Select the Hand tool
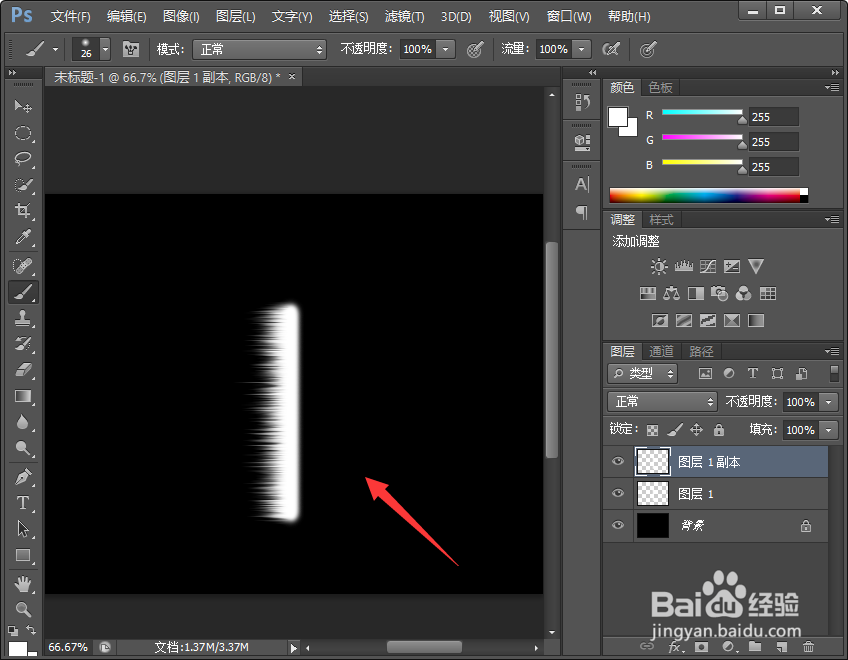 point(23,584)
